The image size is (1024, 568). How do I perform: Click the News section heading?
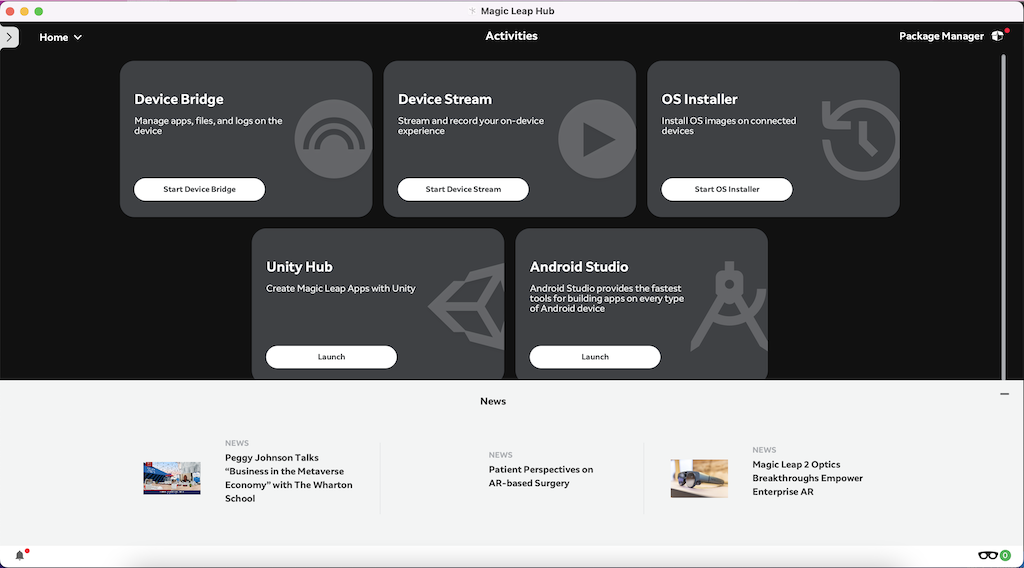pyautogui.click(x=493, y=402)
